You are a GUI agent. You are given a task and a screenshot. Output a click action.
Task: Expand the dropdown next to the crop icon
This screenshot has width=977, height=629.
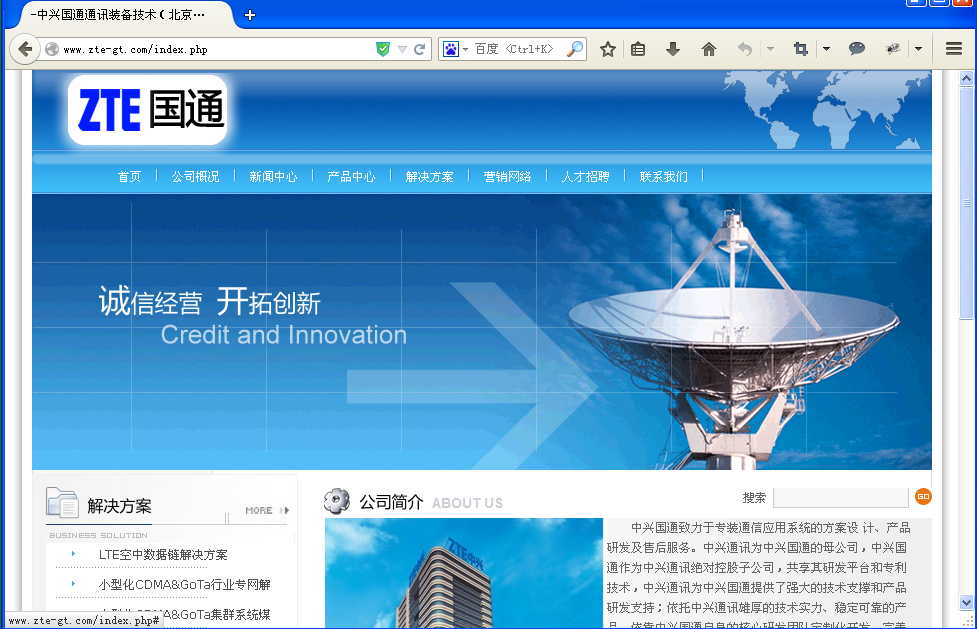(826, 49)
